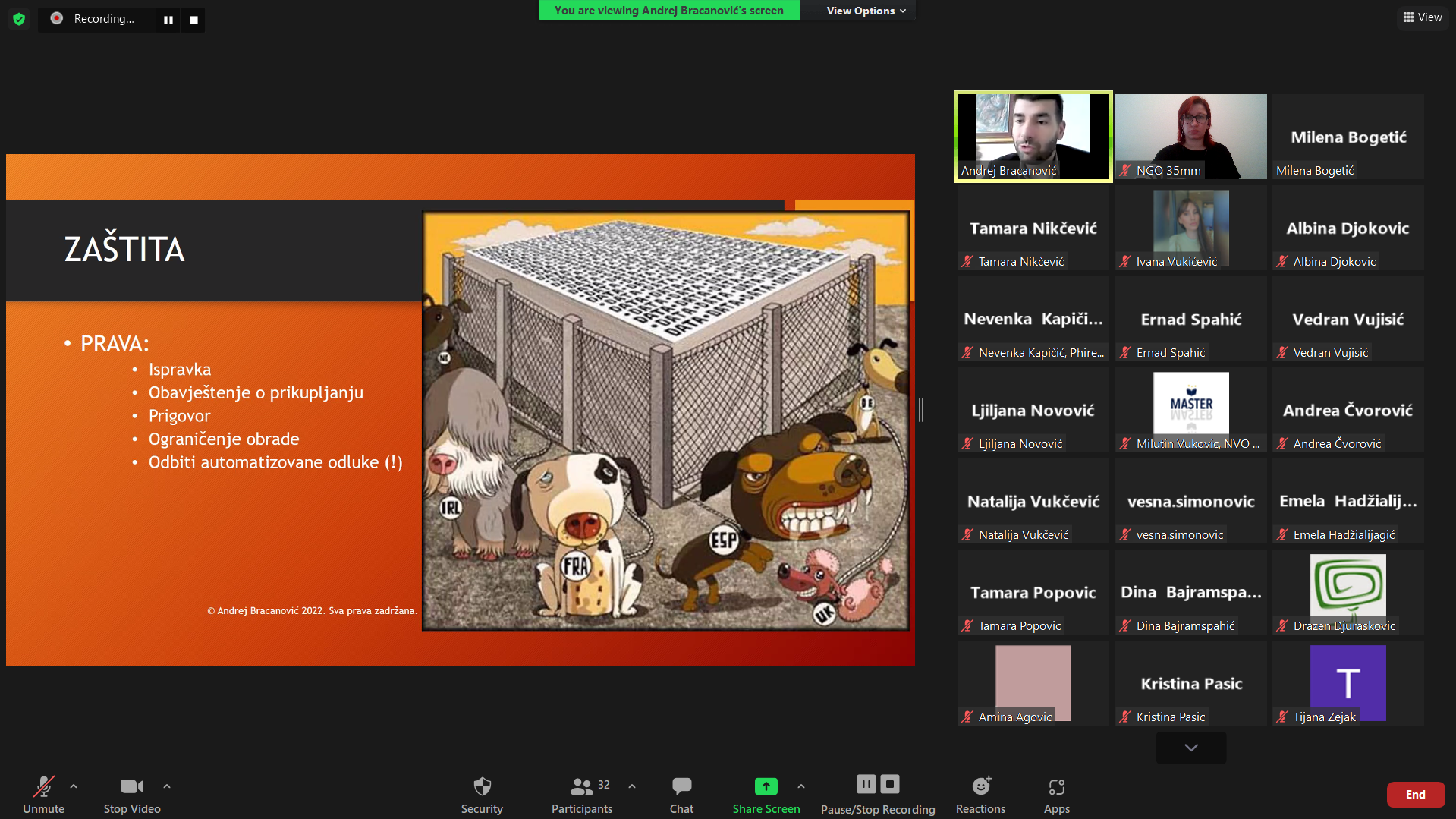Click muted mic icon beside Albina Djokovic
Image resolution: width=1456 pixels, height=819 pixels.
1282,262
